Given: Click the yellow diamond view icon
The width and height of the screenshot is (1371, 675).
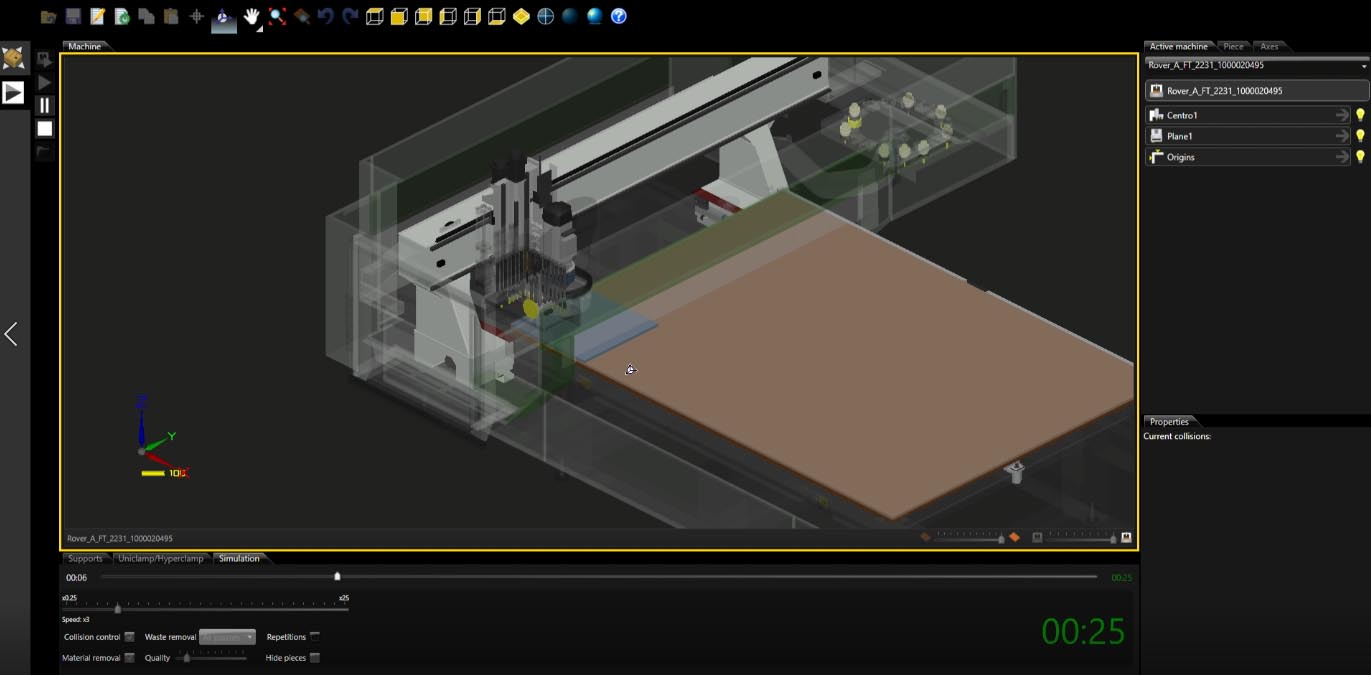Looking at the screenshot, I should point(521,16).
